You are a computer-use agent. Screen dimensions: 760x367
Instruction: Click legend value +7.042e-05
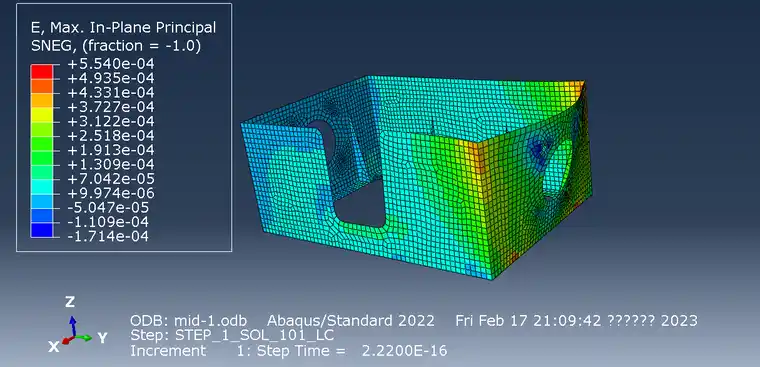coord(112,179)
